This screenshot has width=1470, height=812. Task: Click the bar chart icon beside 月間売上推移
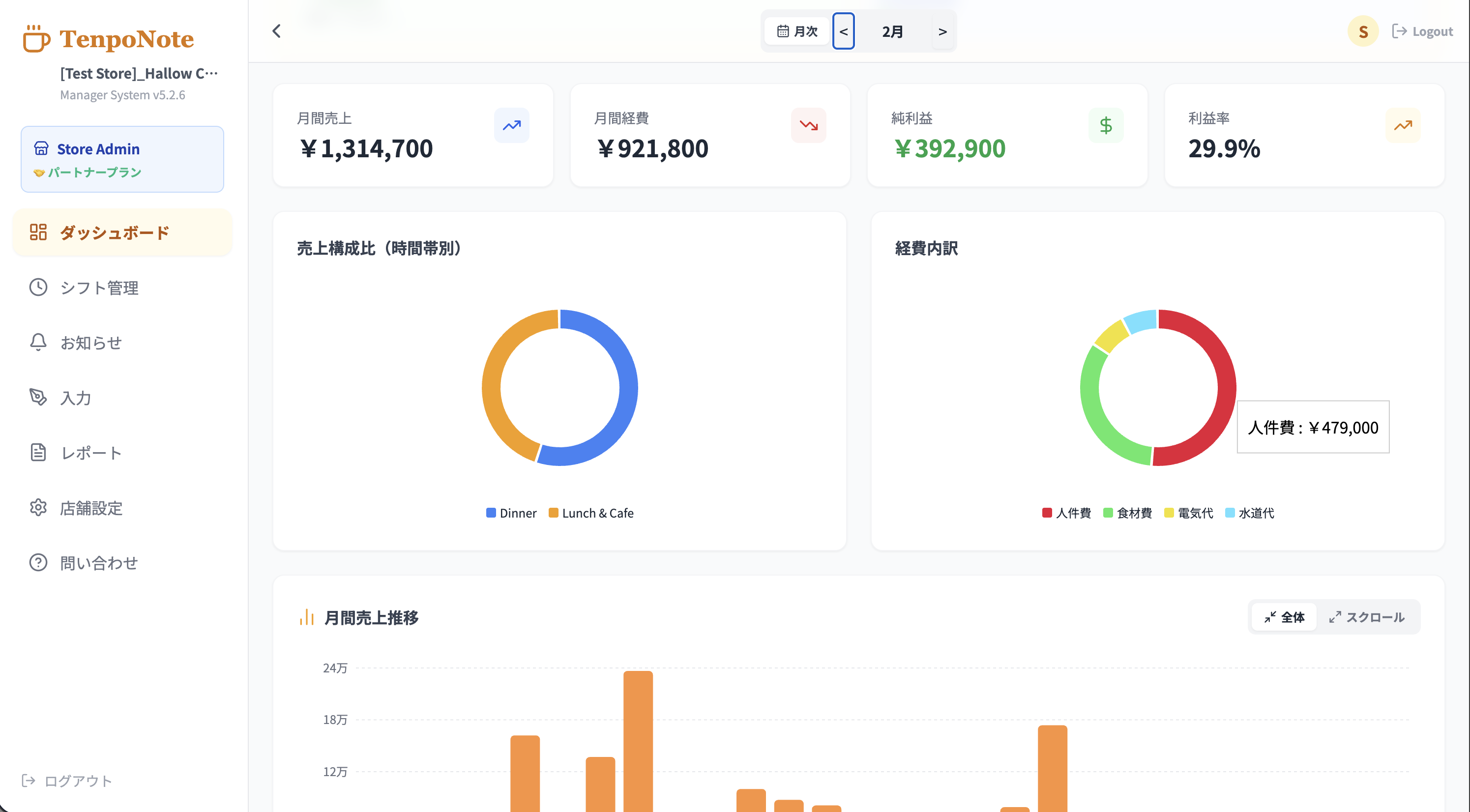(x=307, y=617)
